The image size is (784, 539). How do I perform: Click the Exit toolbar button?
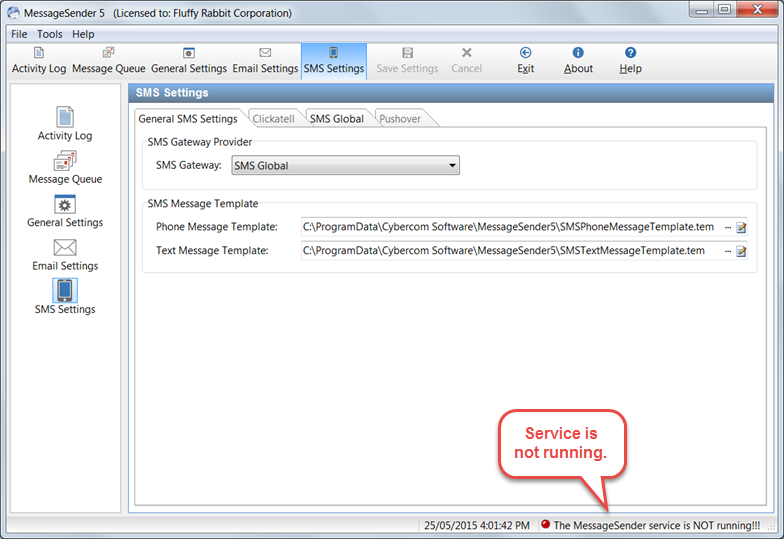tap(526, 61)
